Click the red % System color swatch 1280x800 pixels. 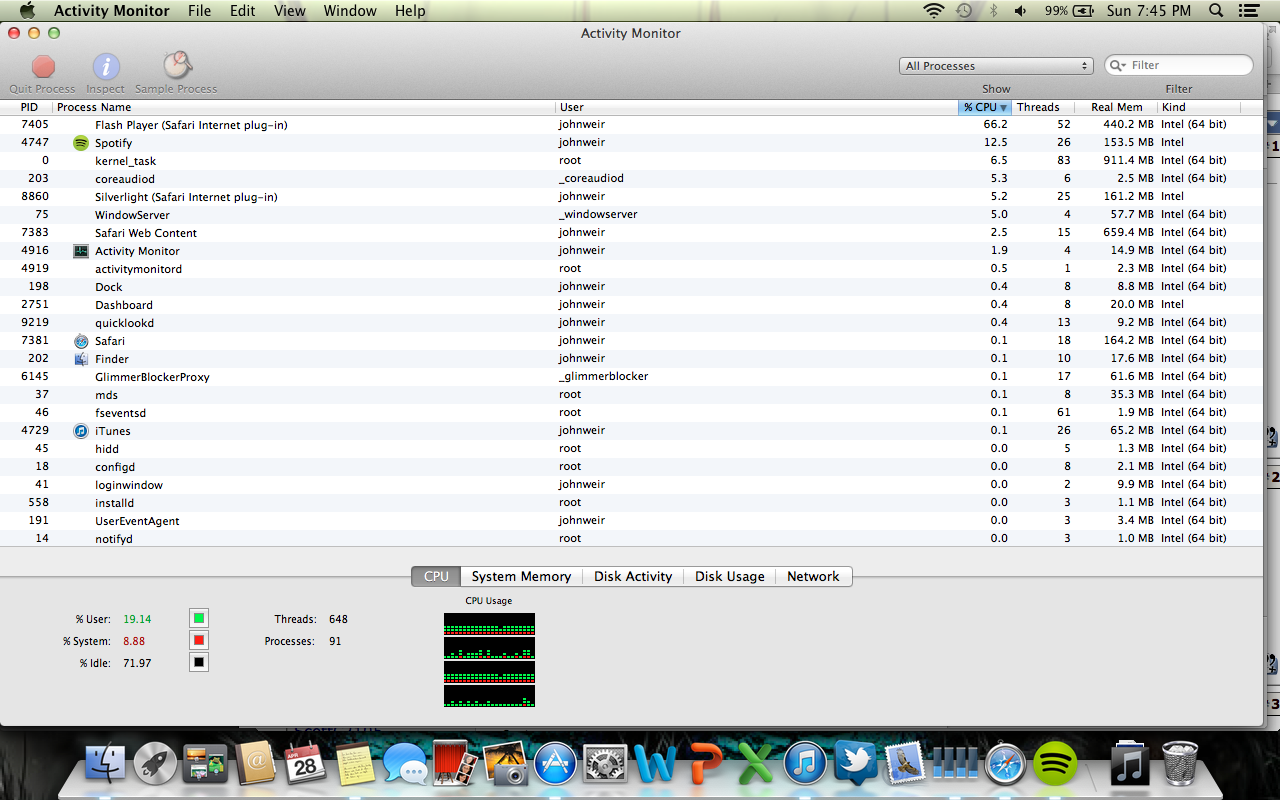click(x=199, y=641)
